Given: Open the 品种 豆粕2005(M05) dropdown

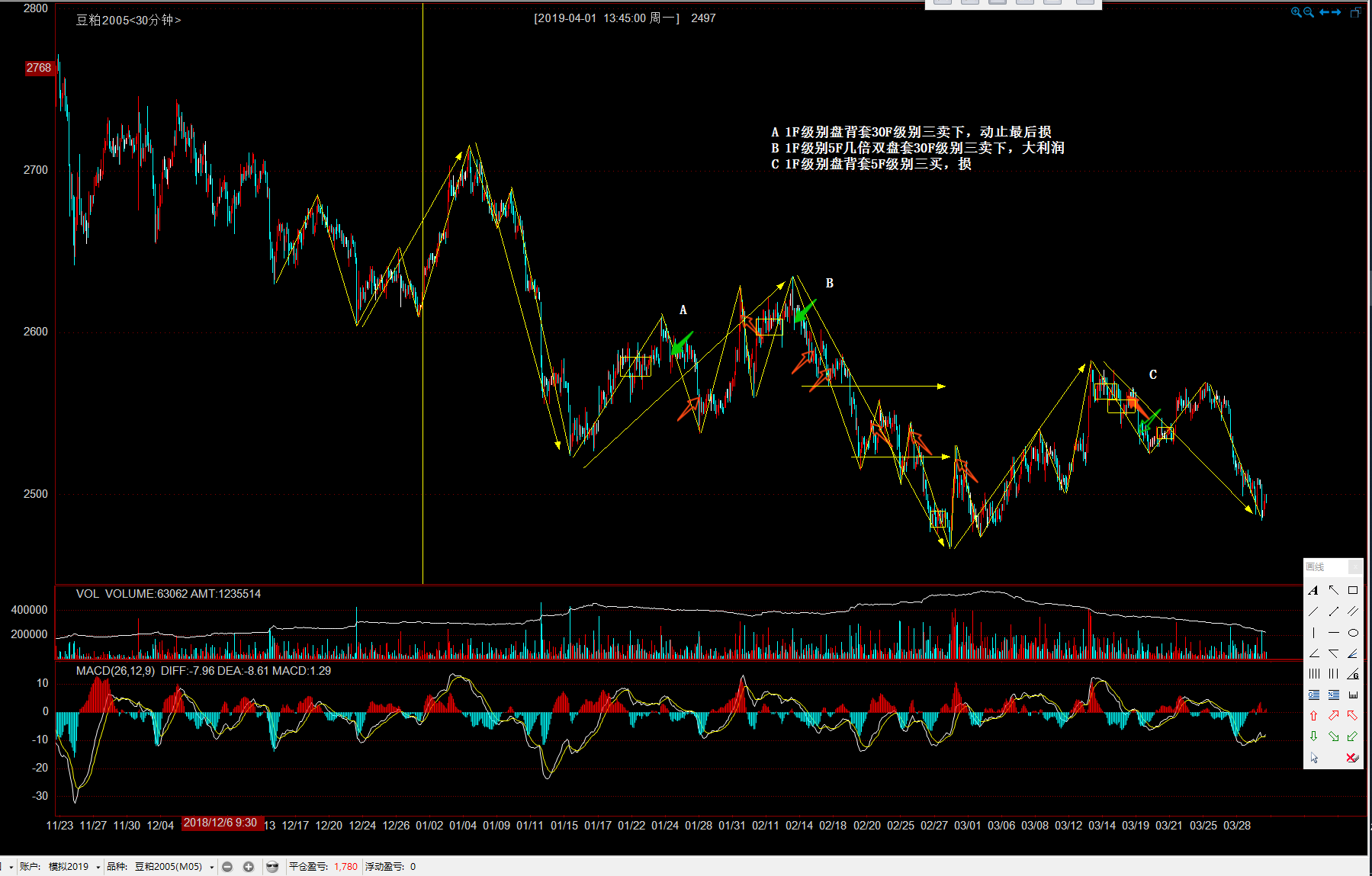Looking at the screenshot, I should 211,867.
